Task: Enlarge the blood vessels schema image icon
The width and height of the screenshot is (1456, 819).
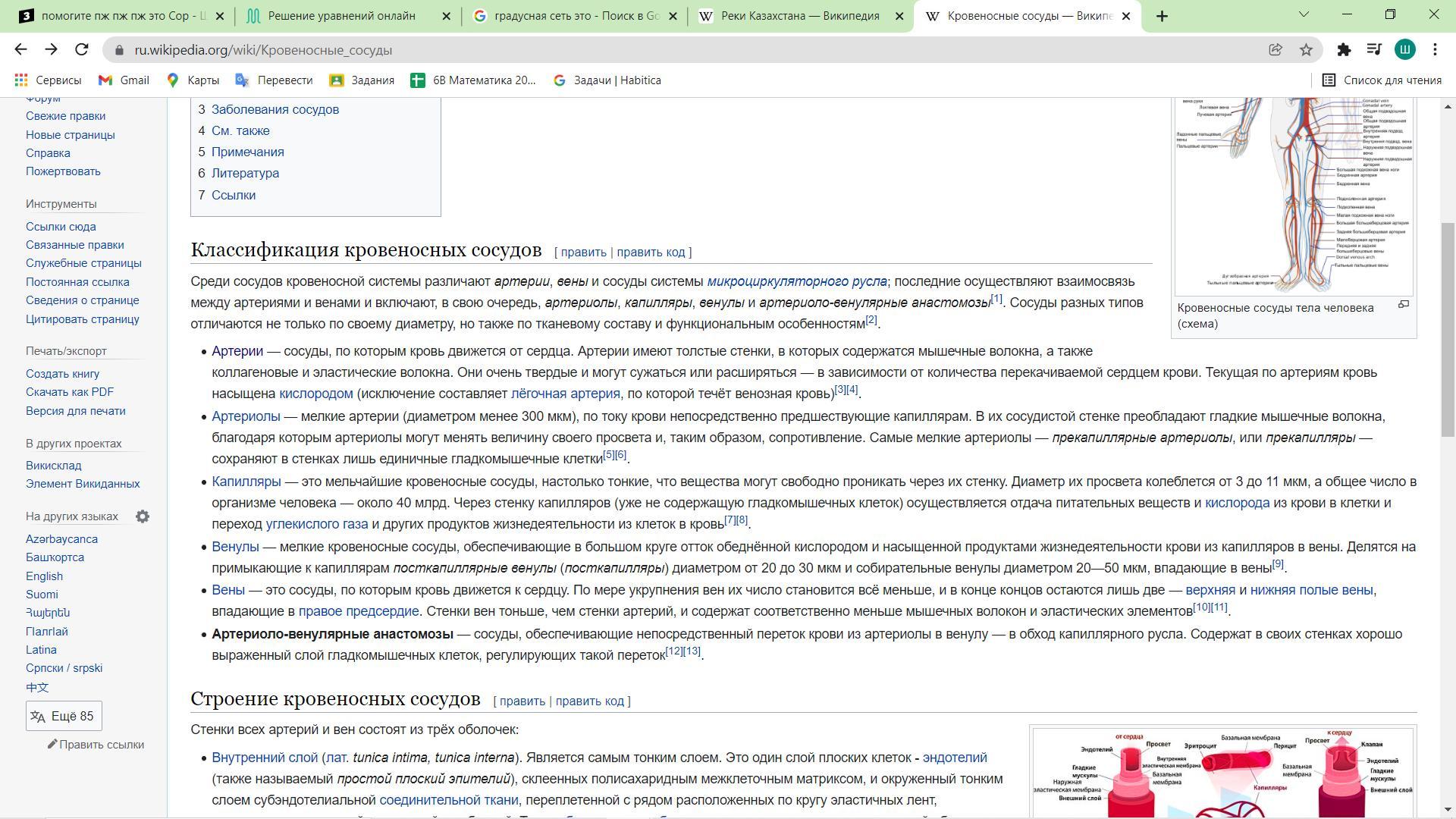Action: point(1404,304)
